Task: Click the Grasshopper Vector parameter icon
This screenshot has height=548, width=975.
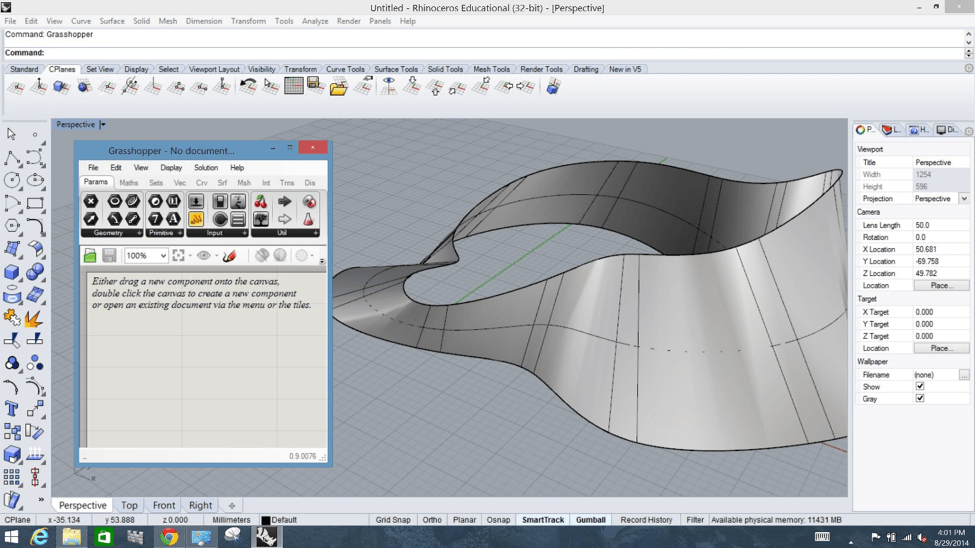Action: [91, 219]
